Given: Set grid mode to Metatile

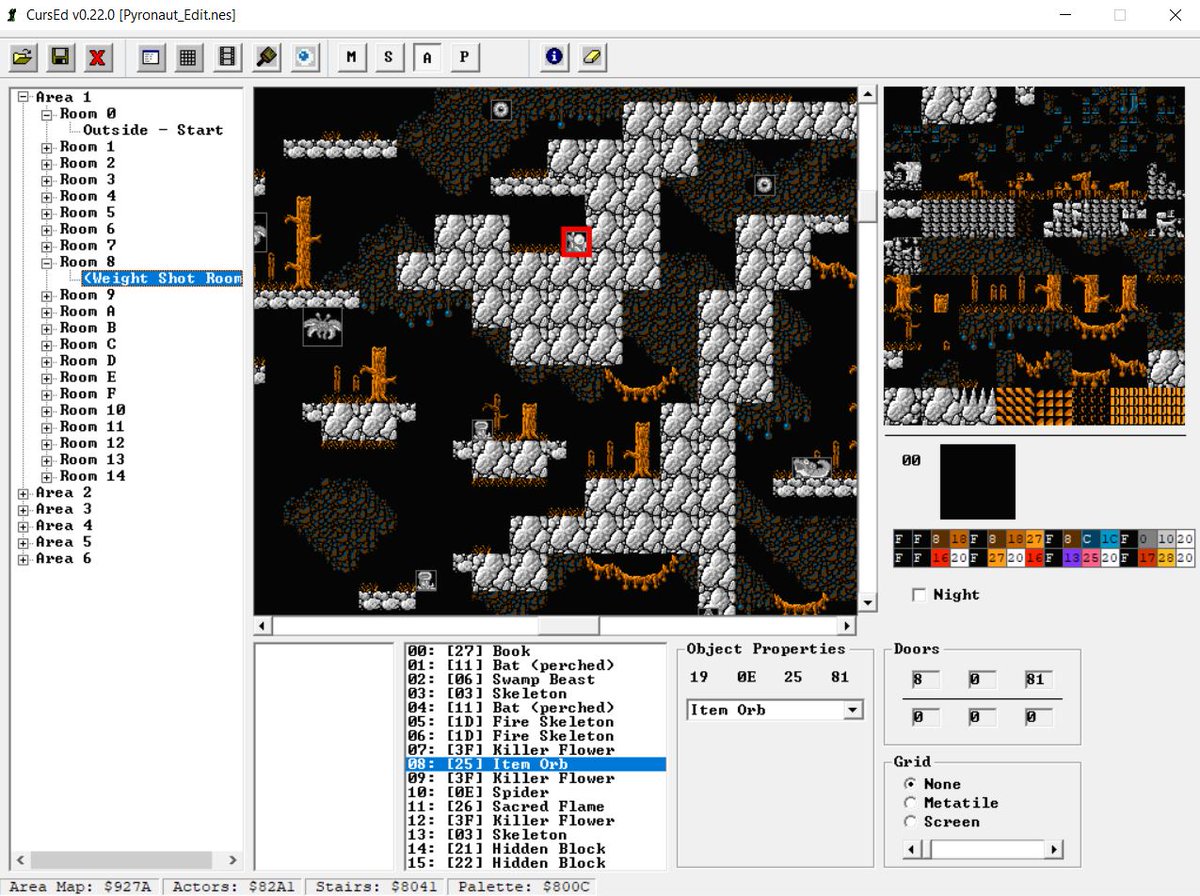Looking at the screenshot, I should click(910, 802).
